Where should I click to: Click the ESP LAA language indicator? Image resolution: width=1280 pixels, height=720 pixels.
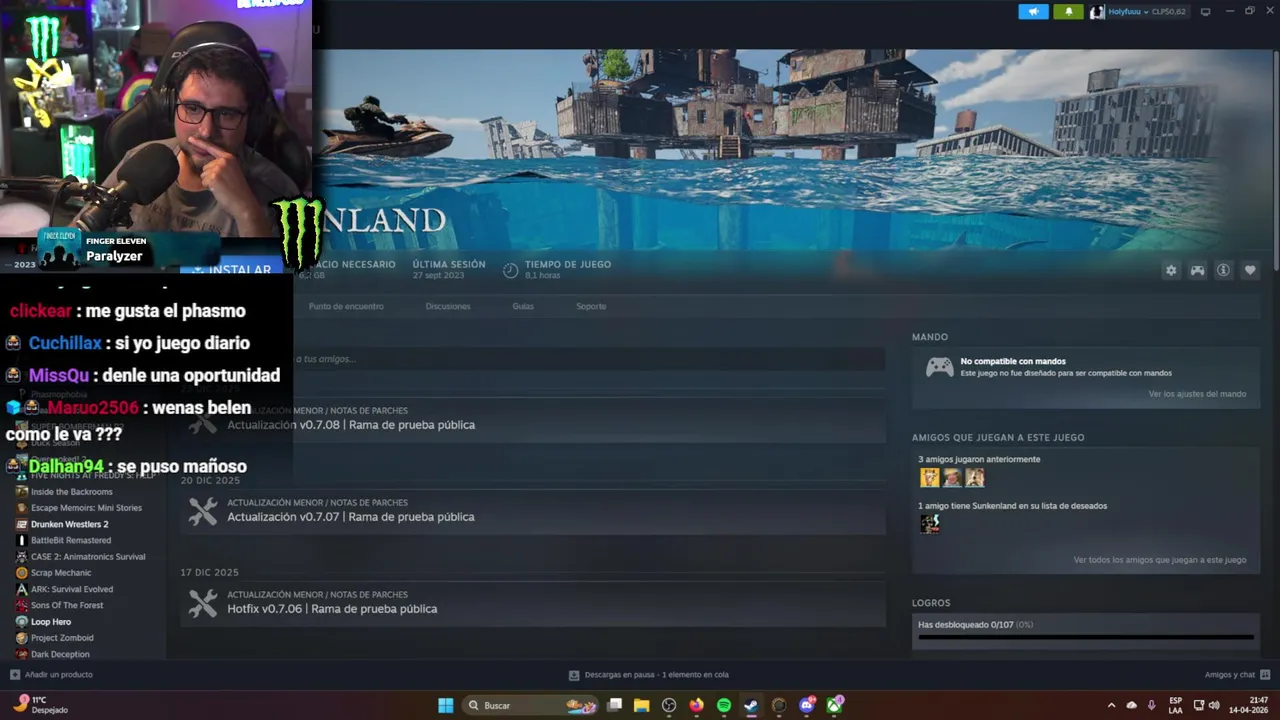[1175, 705]
